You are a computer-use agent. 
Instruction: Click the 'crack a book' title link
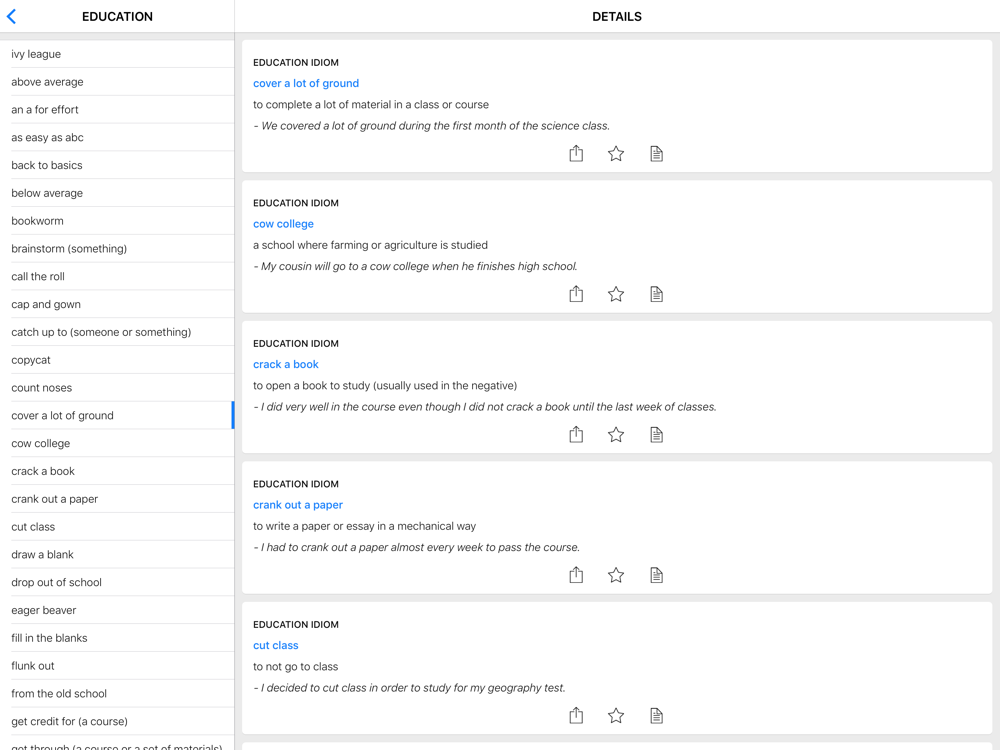286,364
